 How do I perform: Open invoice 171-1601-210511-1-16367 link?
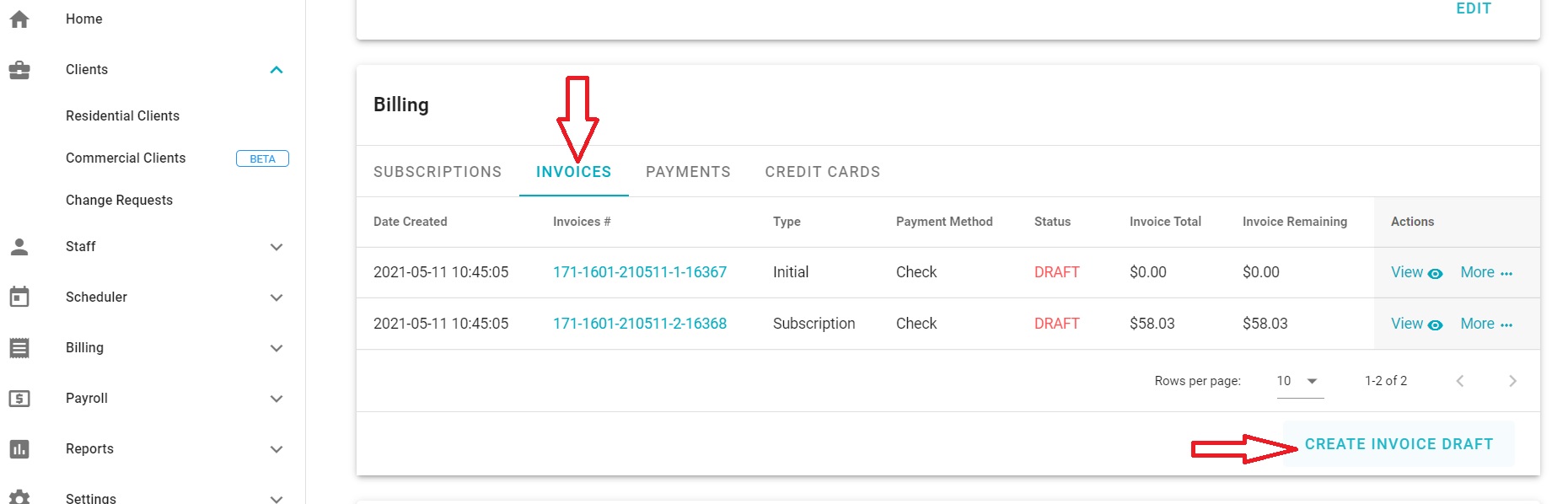pos(639,272)
